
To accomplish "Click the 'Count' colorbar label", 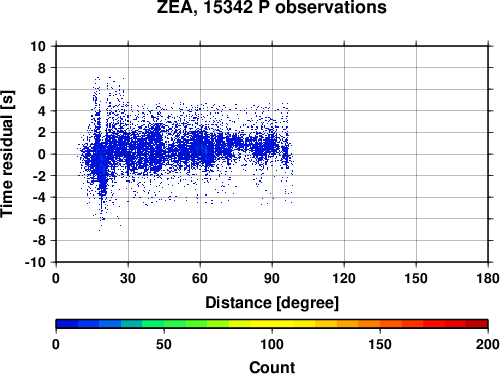I will pos(272,367).
